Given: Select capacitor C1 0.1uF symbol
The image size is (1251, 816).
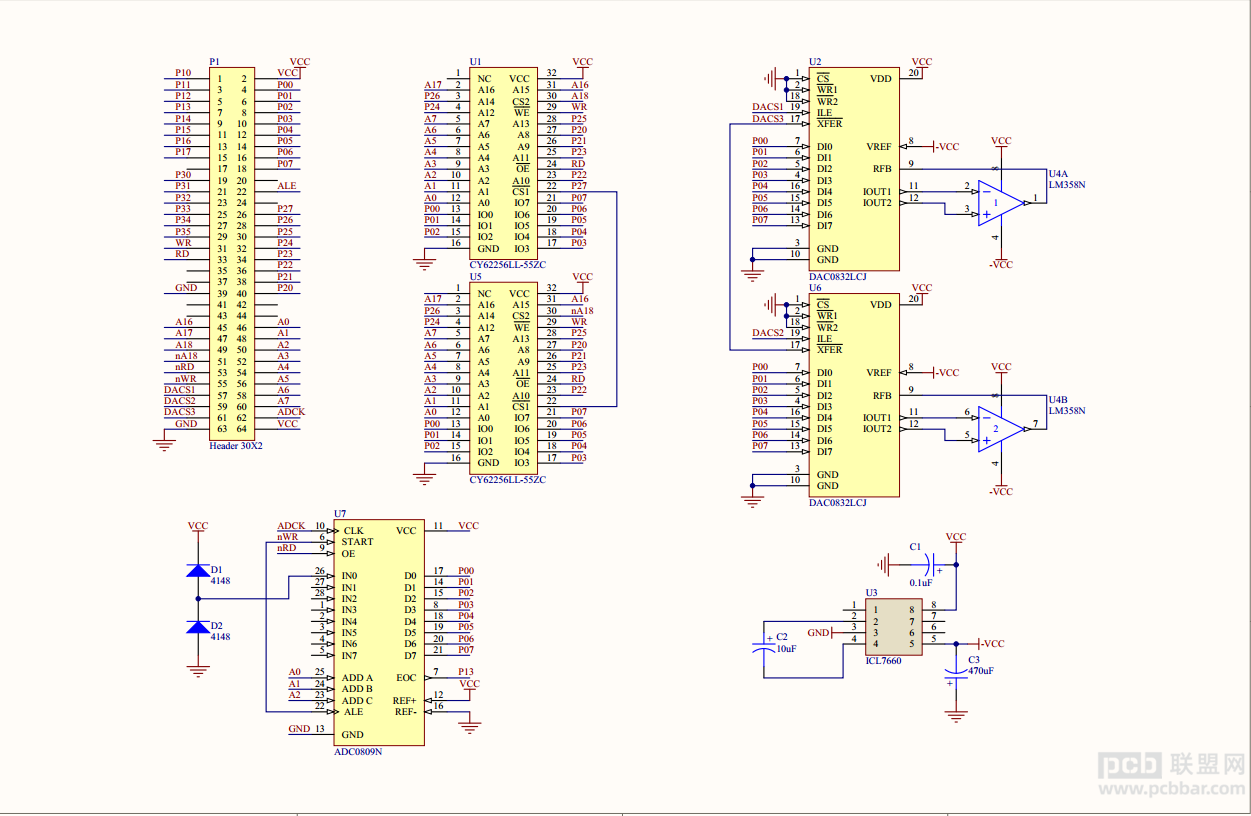Looking at the screenshot, I should (x=927, y=563).
